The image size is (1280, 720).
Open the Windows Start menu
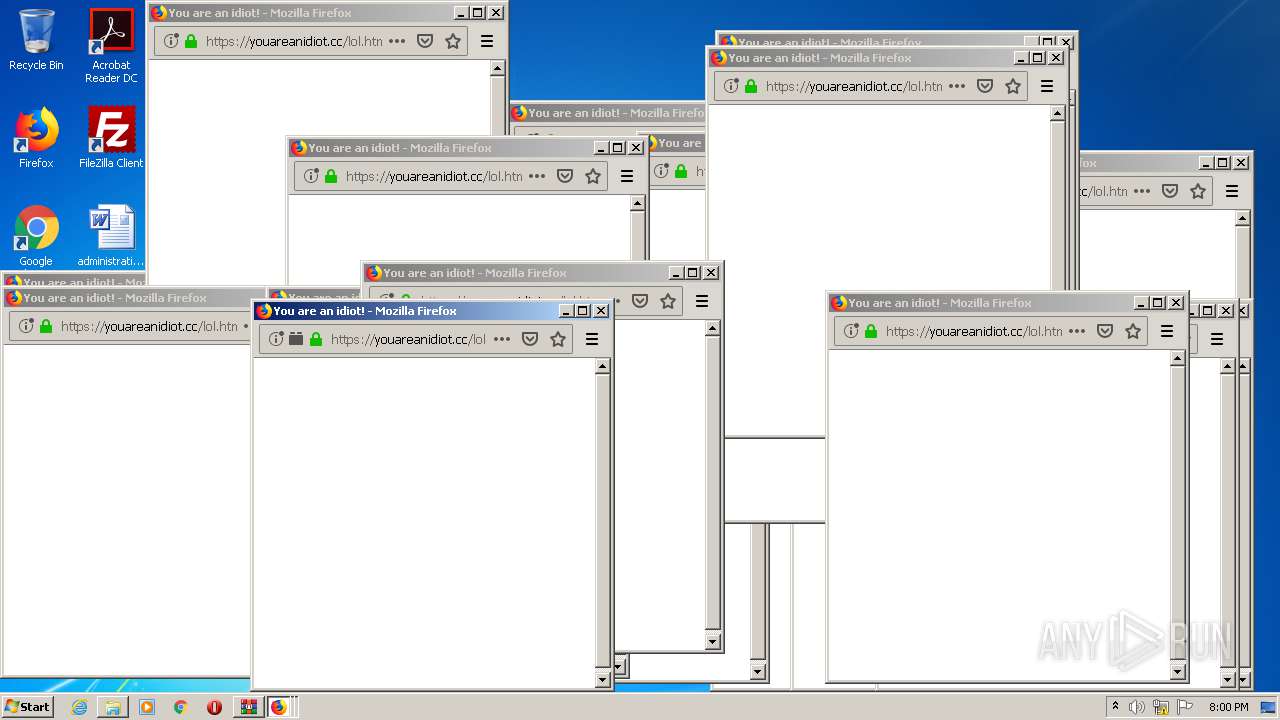point(27,706)
